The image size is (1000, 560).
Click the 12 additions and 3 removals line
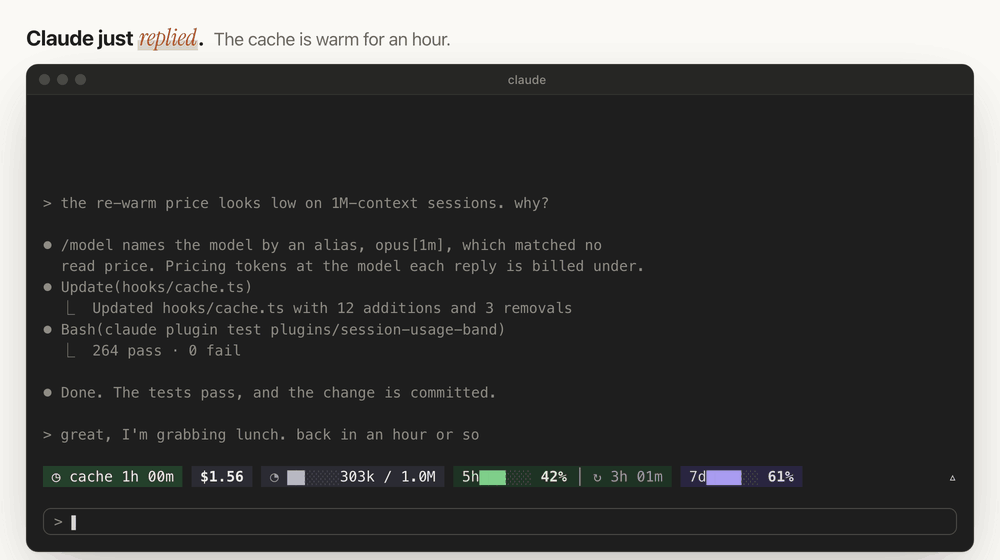point(332,308)
